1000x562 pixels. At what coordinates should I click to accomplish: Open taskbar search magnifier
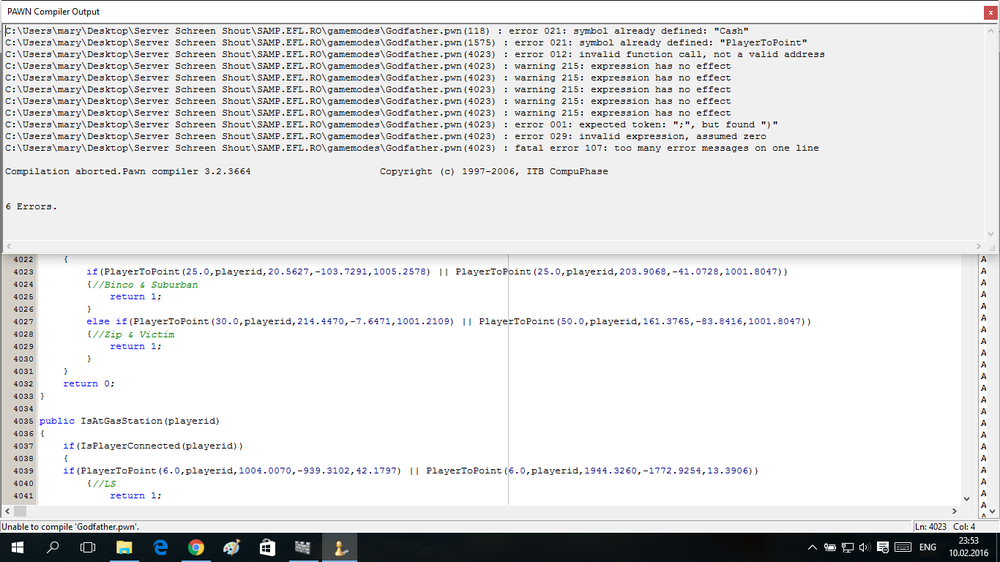pos(53,547)
